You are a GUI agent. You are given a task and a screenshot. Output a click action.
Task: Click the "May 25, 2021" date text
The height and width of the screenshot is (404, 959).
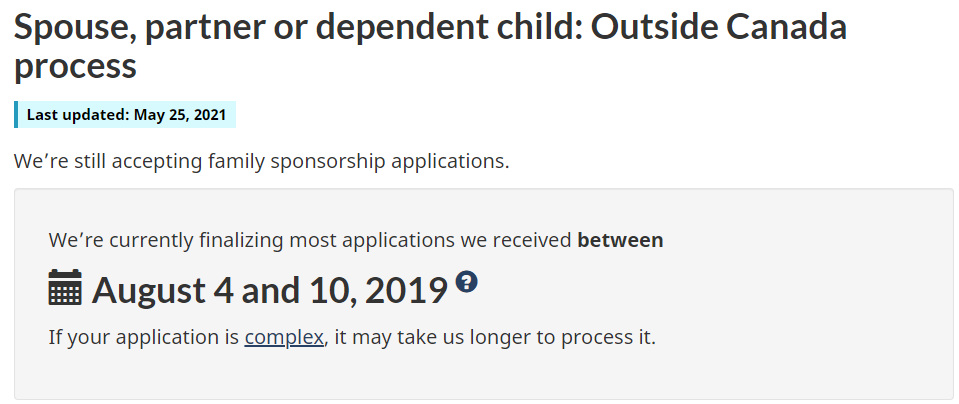coord(181,115)
